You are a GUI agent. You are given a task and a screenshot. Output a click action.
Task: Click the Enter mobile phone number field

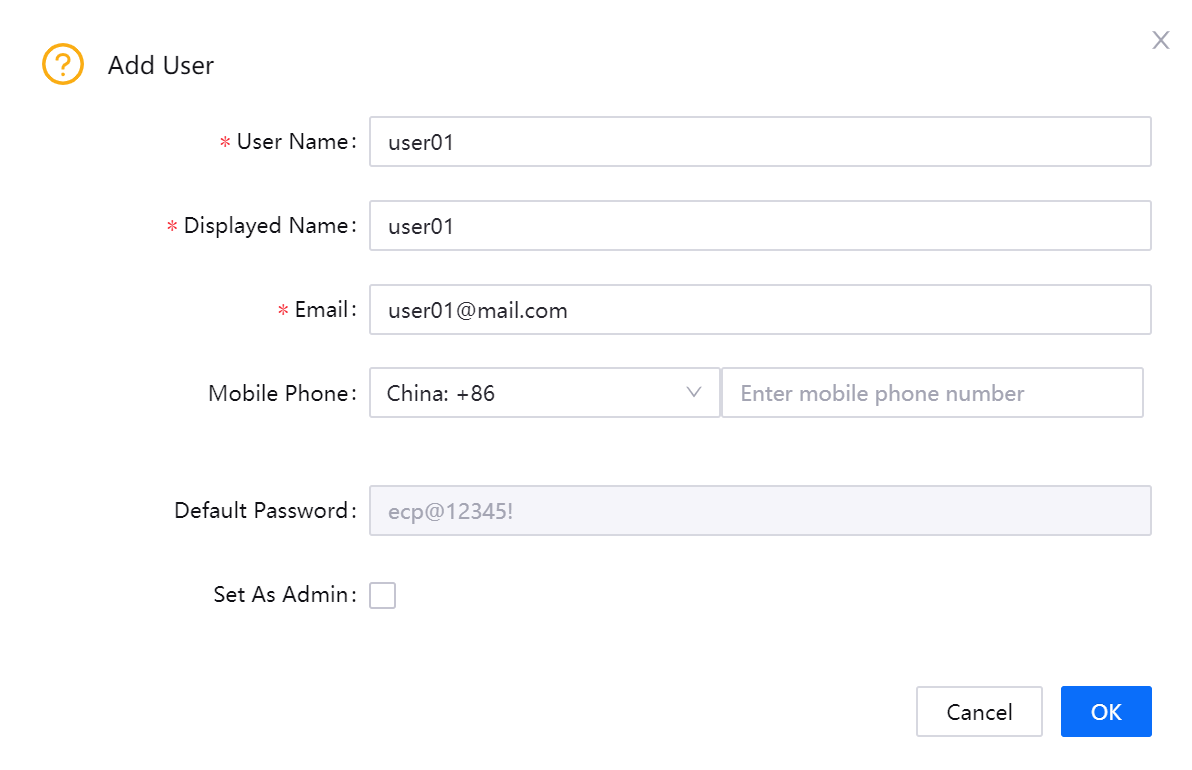point(931,393)
